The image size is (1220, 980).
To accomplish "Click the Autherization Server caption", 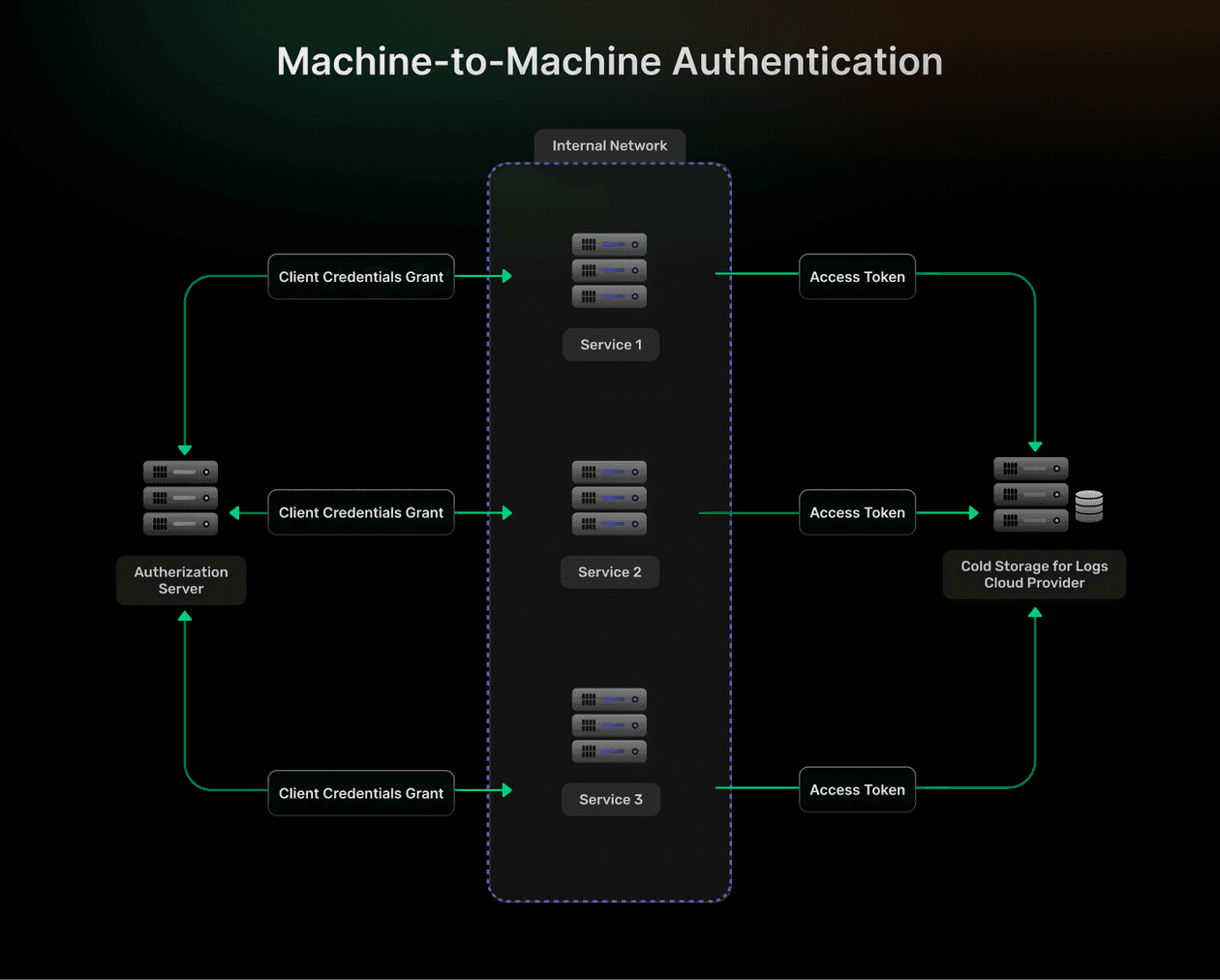I will tap(180, 580).
